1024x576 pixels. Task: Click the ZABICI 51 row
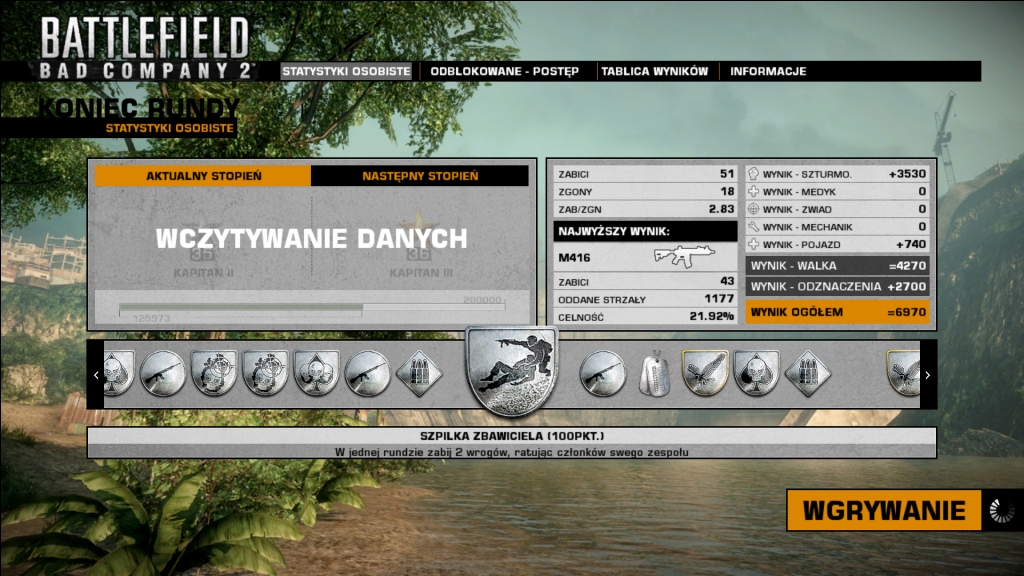(x=645, y=174)
